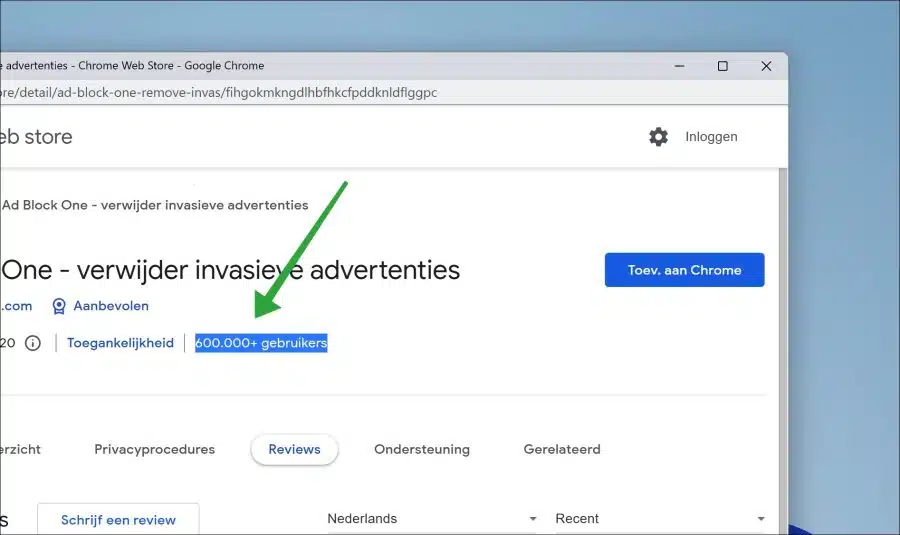Open the Aanbevolen link
The width and height of the screenshot is (900, 535).
(111, 306)
